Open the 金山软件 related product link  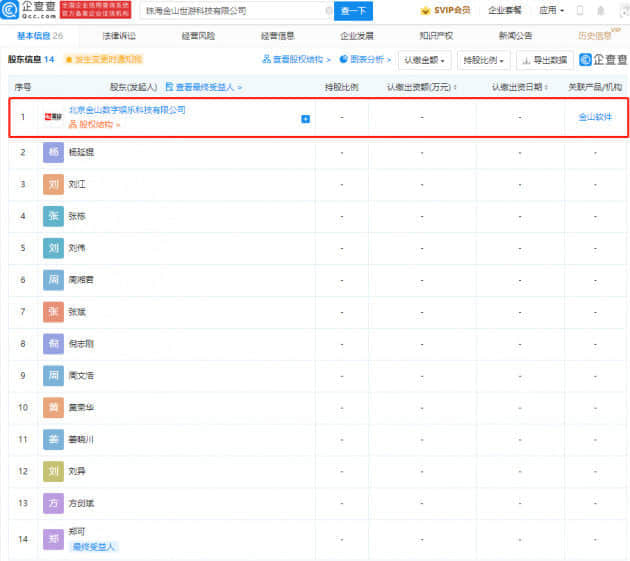pos(595,117)
